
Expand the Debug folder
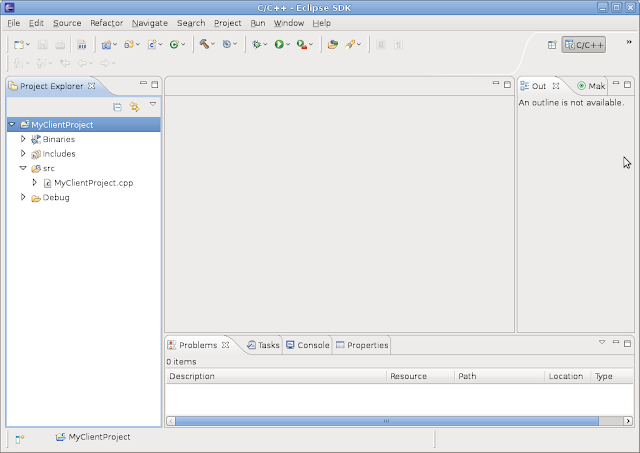[23, 197]
